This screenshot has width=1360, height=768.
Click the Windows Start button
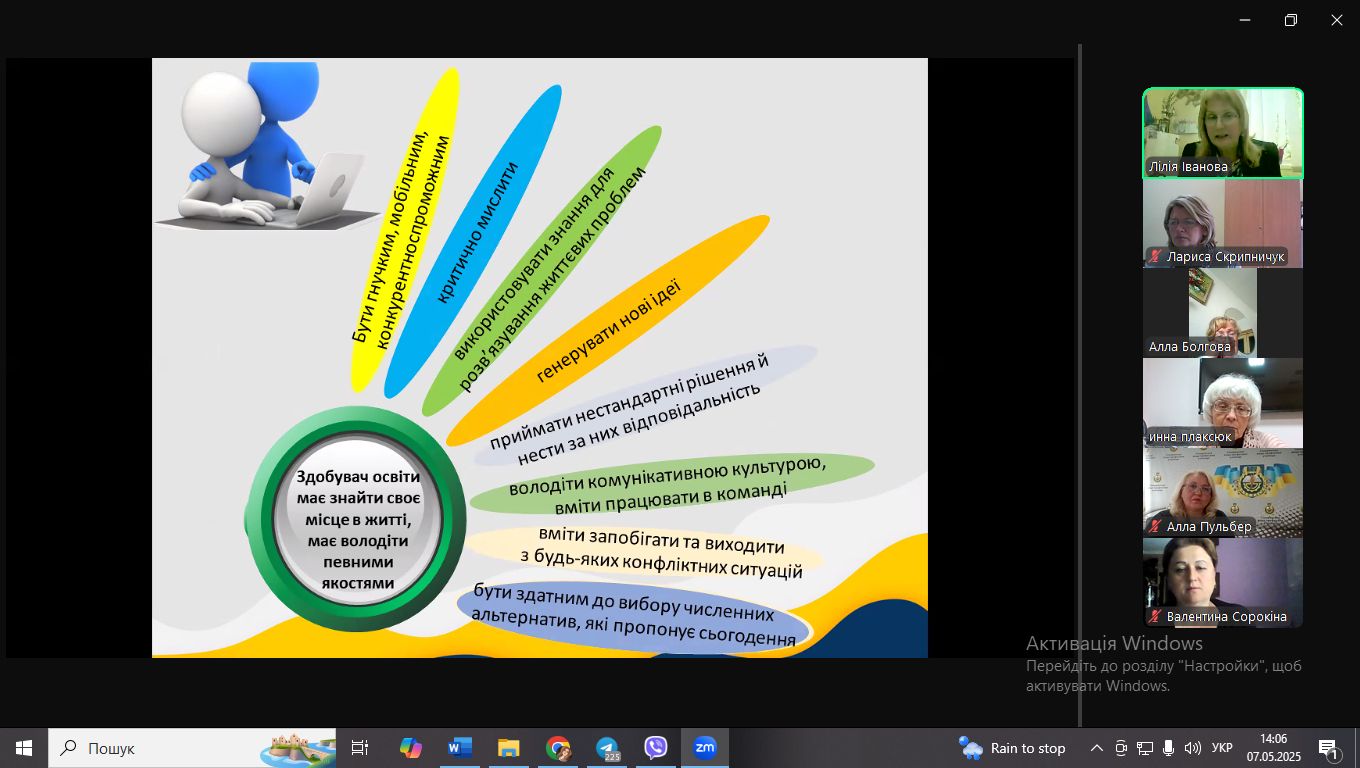(24, 748)
